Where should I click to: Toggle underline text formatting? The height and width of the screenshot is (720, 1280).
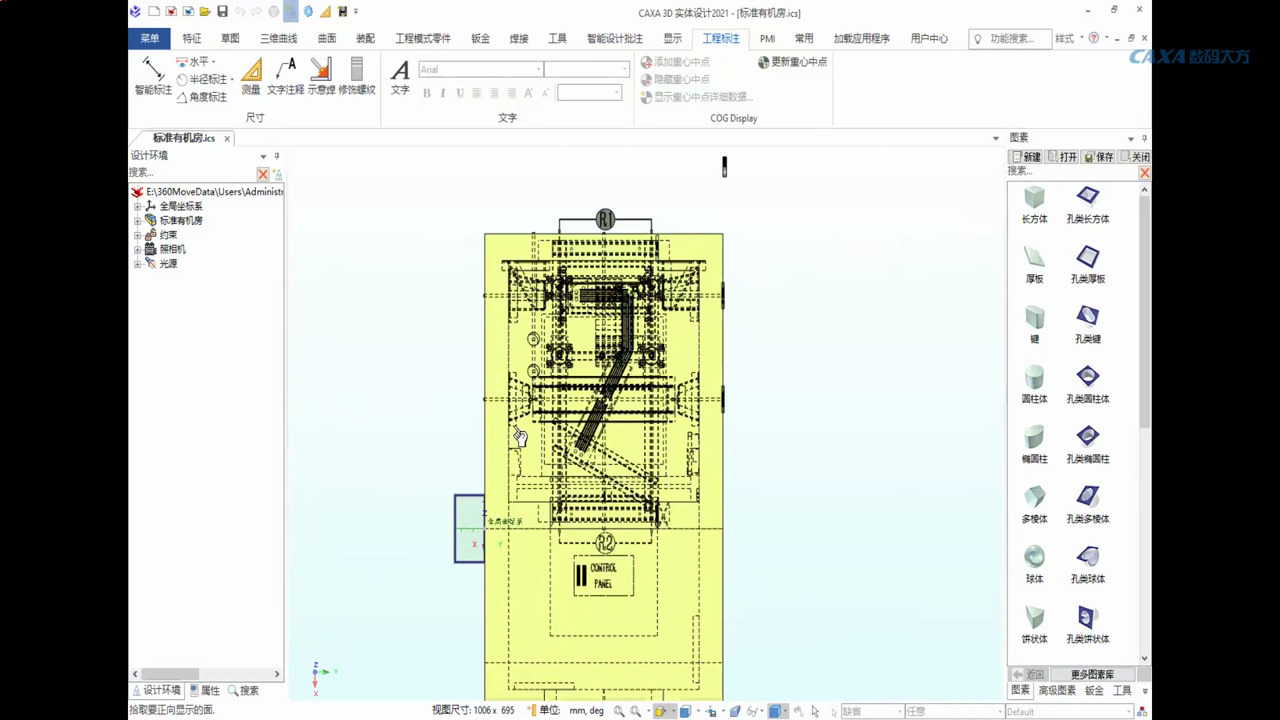click(458, 91)
